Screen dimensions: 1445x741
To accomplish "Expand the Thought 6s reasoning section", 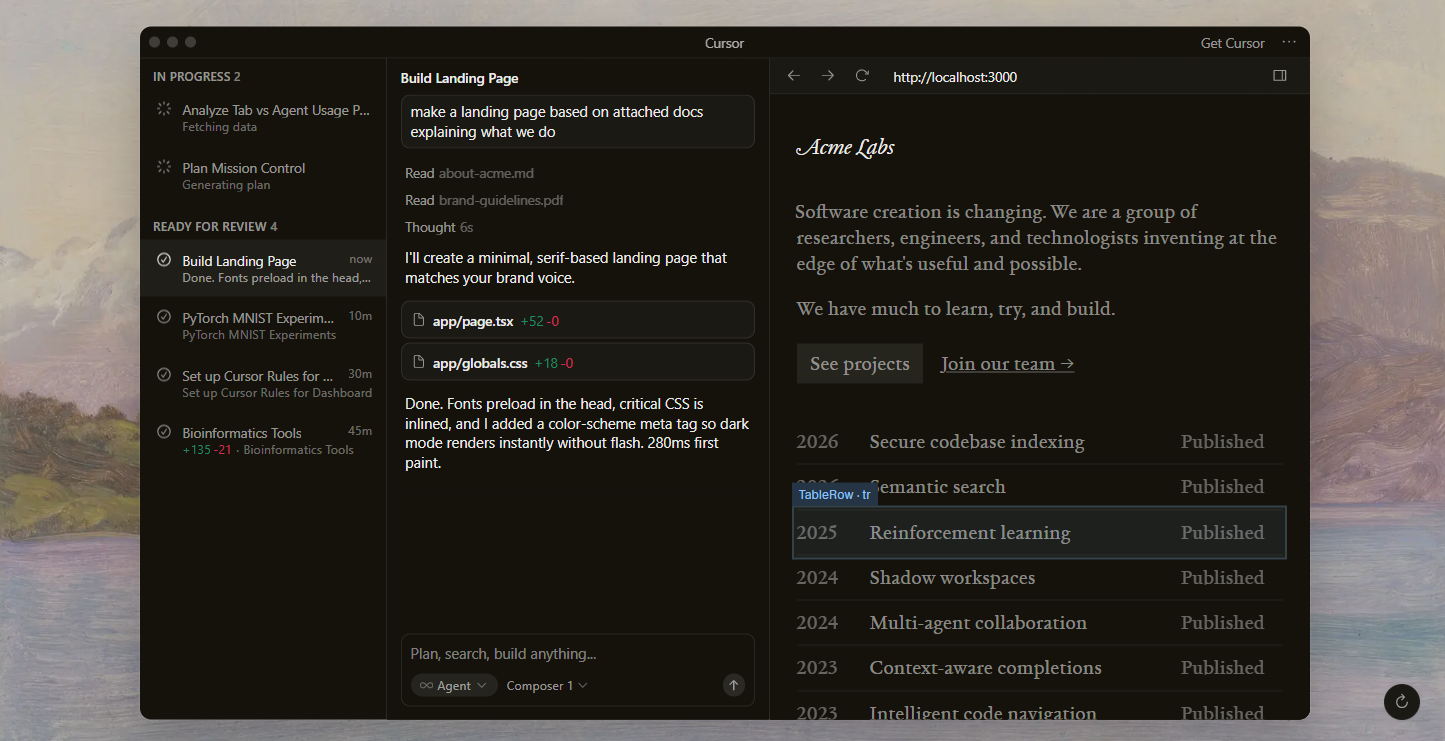I will click(x=439, y=228).
